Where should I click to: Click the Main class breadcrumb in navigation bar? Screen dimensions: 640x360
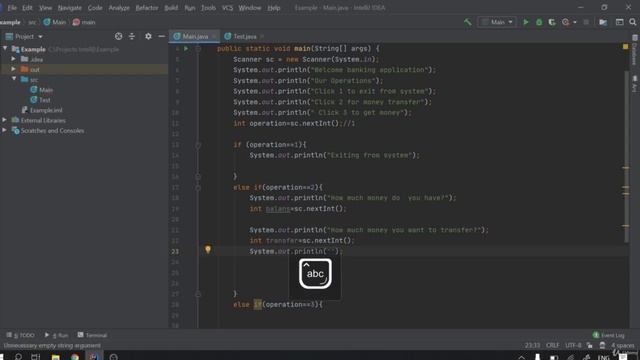coord(55,22)
